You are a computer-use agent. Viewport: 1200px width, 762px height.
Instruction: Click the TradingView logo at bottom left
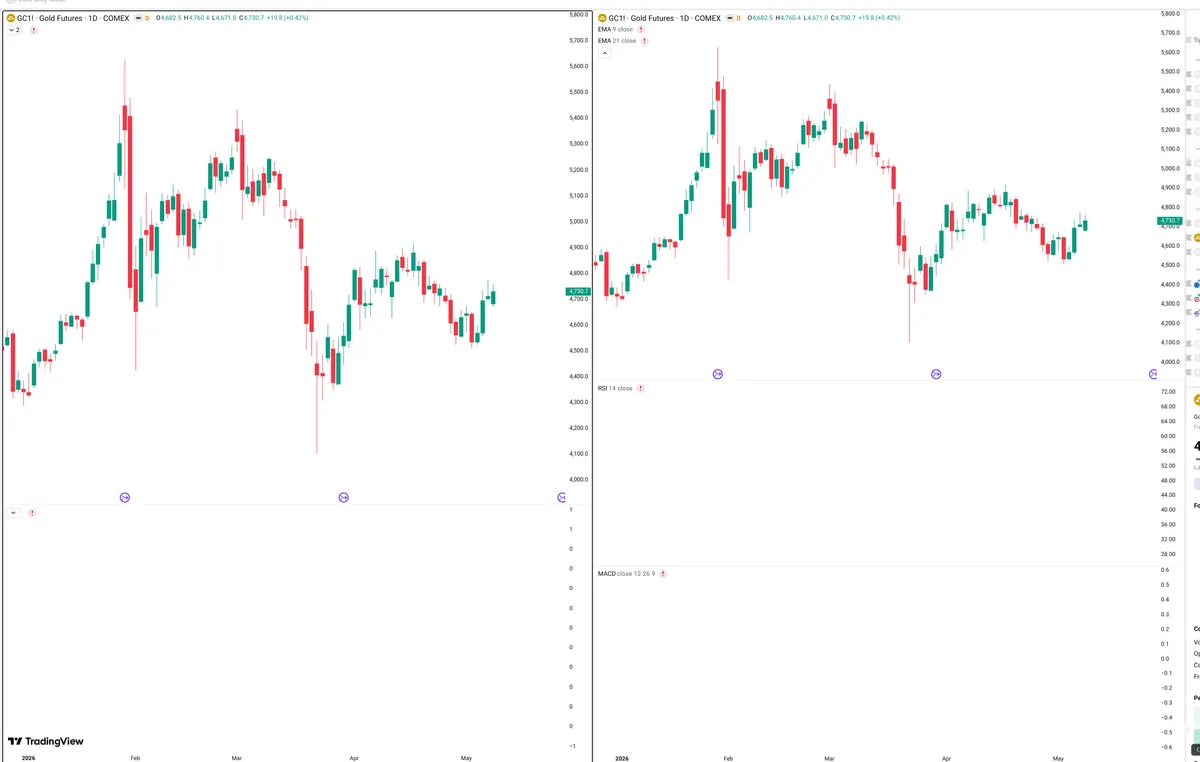click(46, 742)
